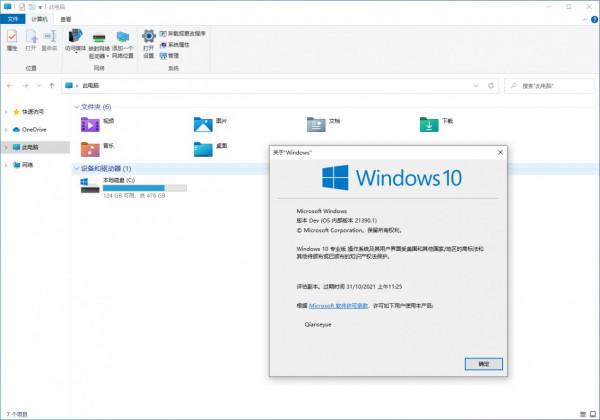Select the 音乐 music folder icon
The height and width of the screenshot is (420, 600).
[x=90, y=150]
